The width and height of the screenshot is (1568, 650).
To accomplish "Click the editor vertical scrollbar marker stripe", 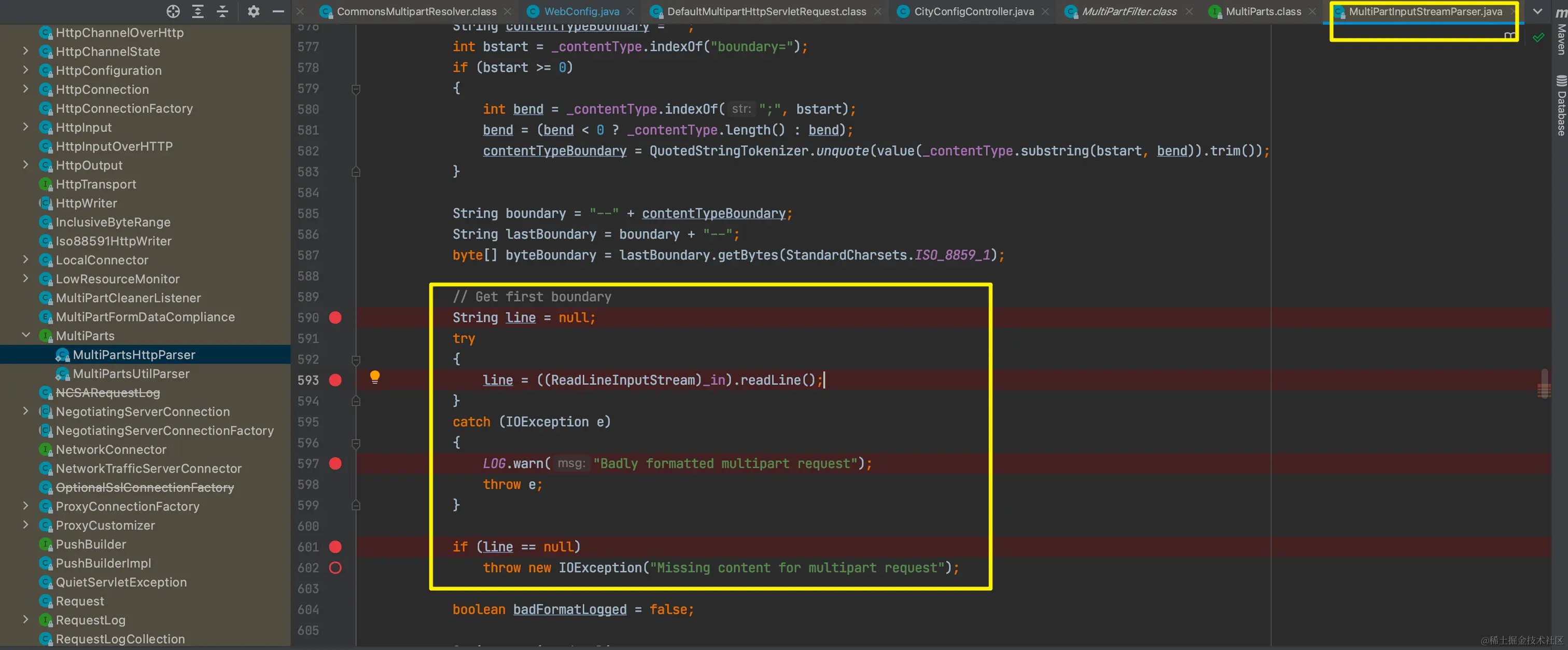I will [x=1544, y=384].
